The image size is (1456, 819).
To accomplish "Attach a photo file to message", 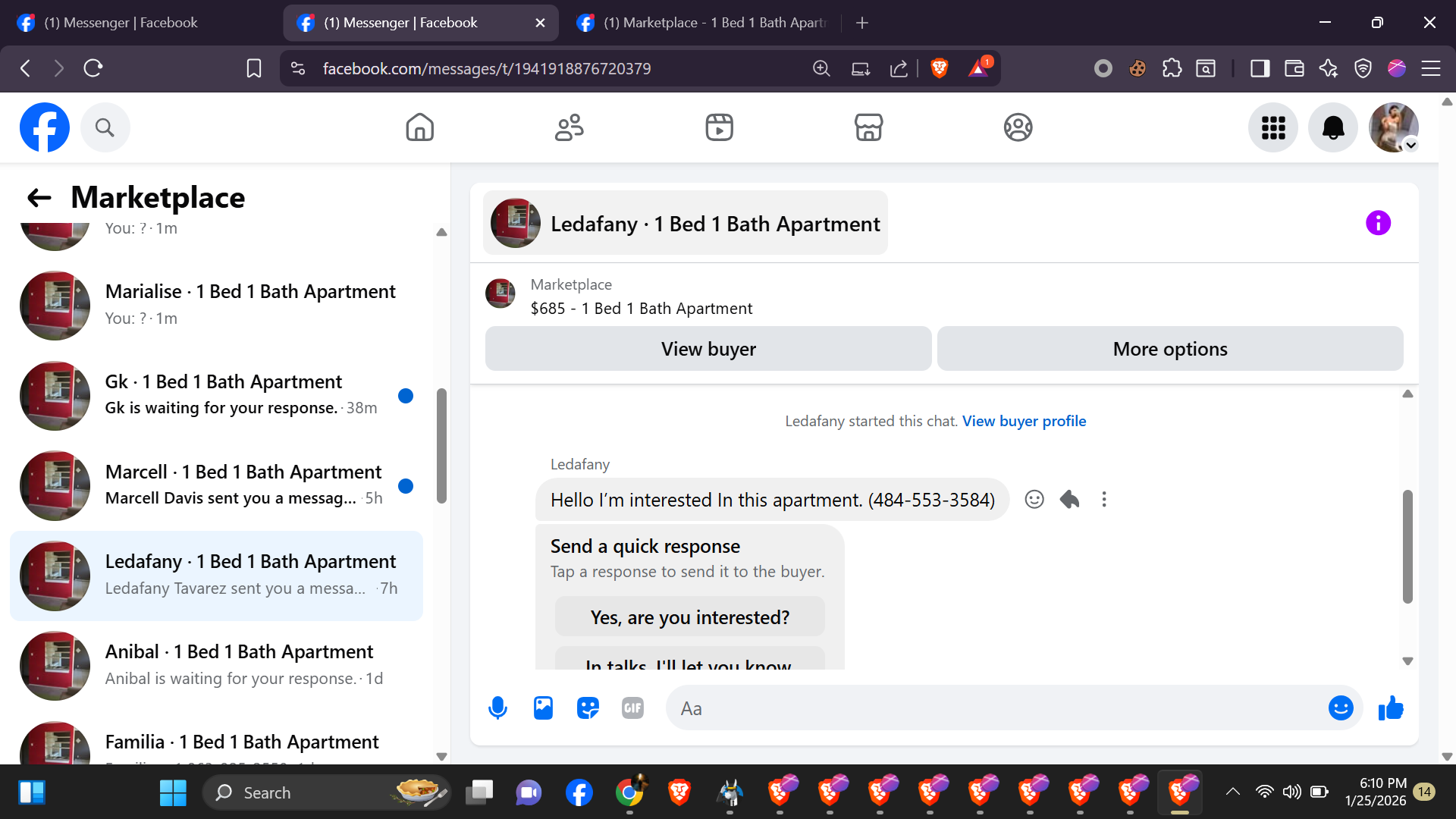I will point(543,708).
